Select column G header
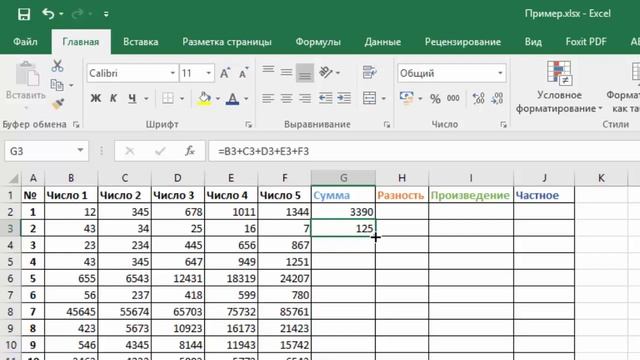 [343, 178]
